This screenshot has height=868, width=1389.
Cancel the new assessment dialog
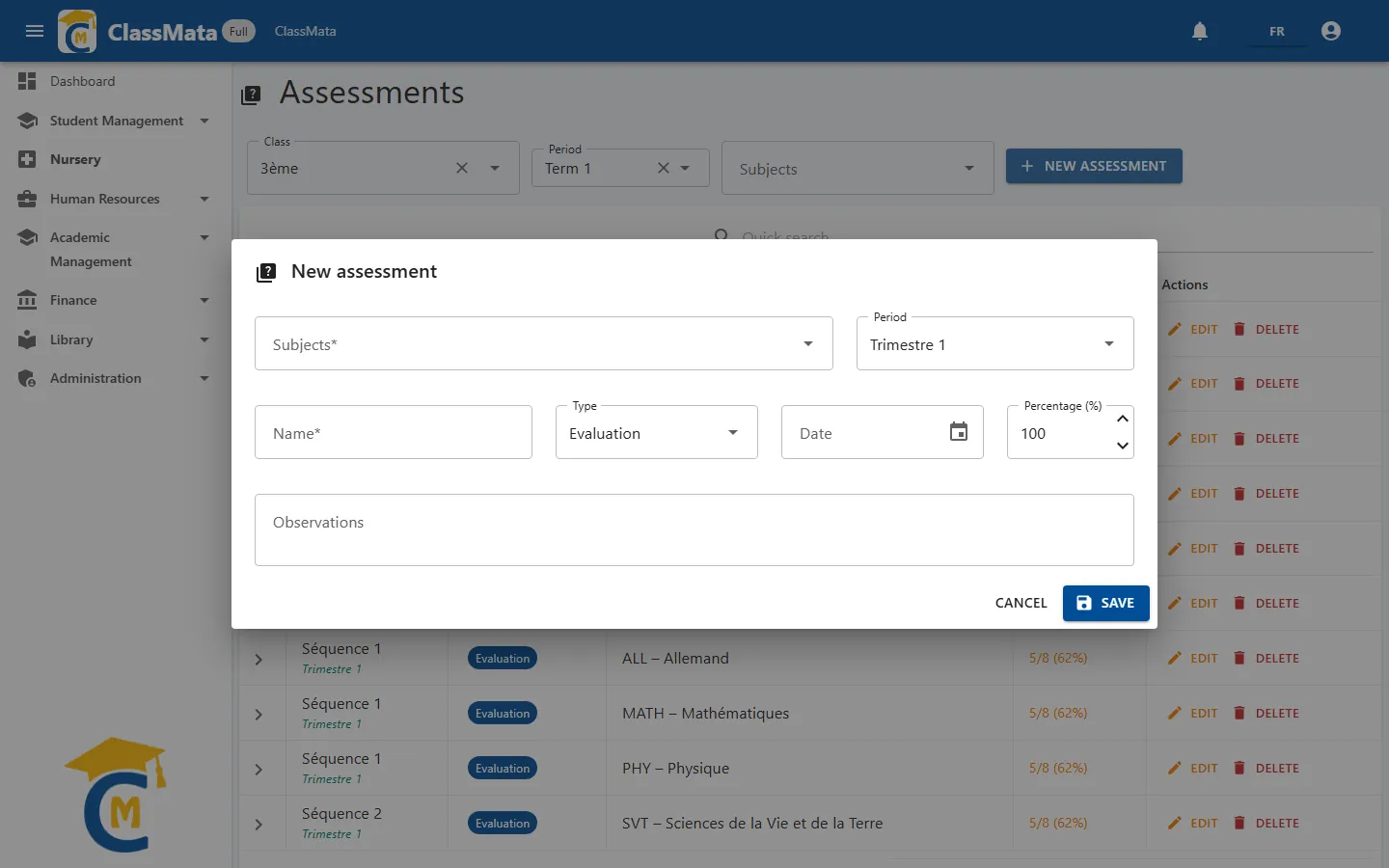click(x=1021, y=603)
